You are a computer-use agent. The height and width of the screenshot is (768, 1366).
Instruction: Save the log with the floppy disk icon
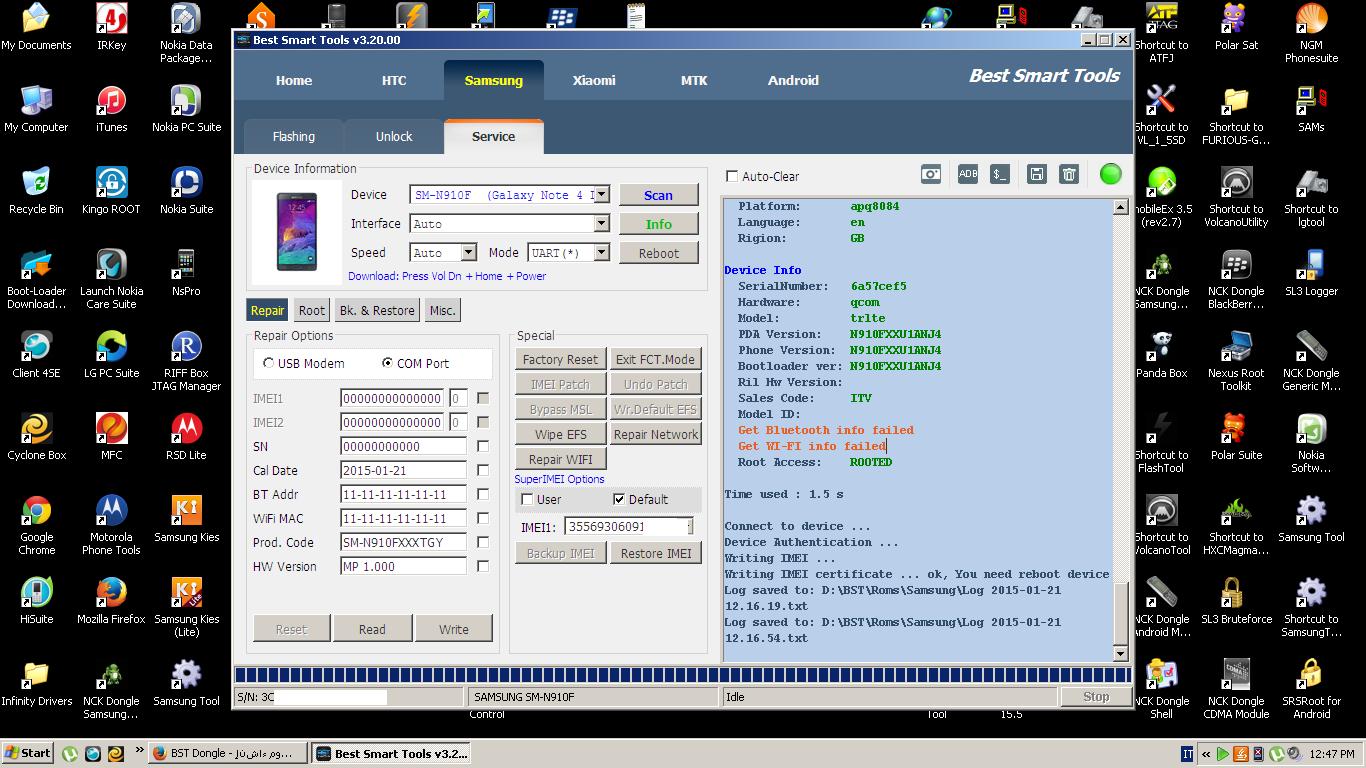coord(1037,174)
